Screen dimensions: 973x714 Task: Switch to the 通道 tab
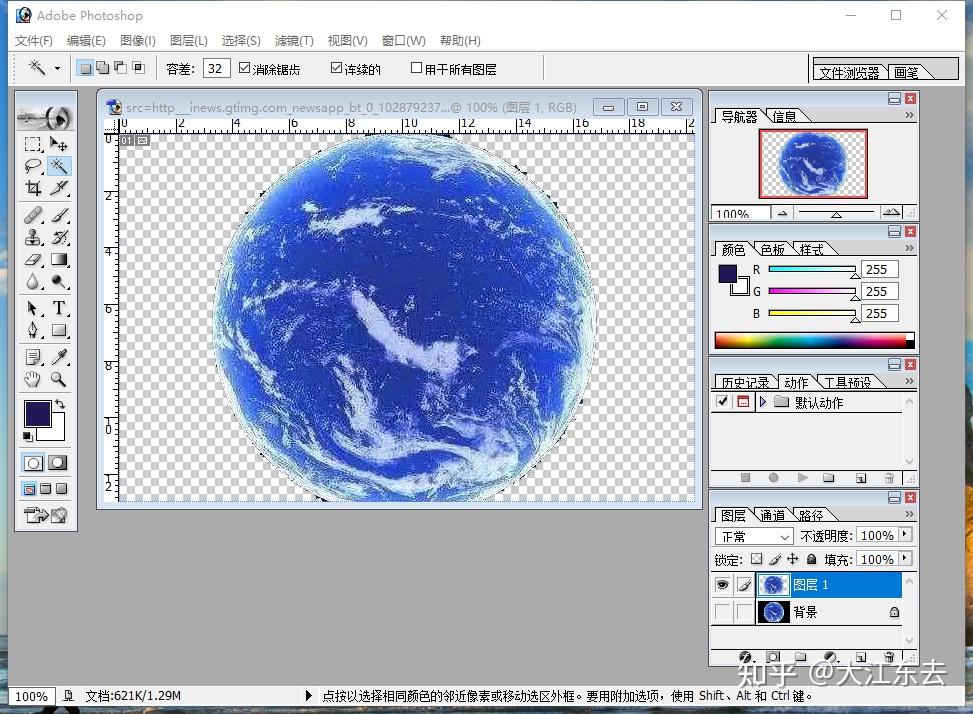[772, 515]
